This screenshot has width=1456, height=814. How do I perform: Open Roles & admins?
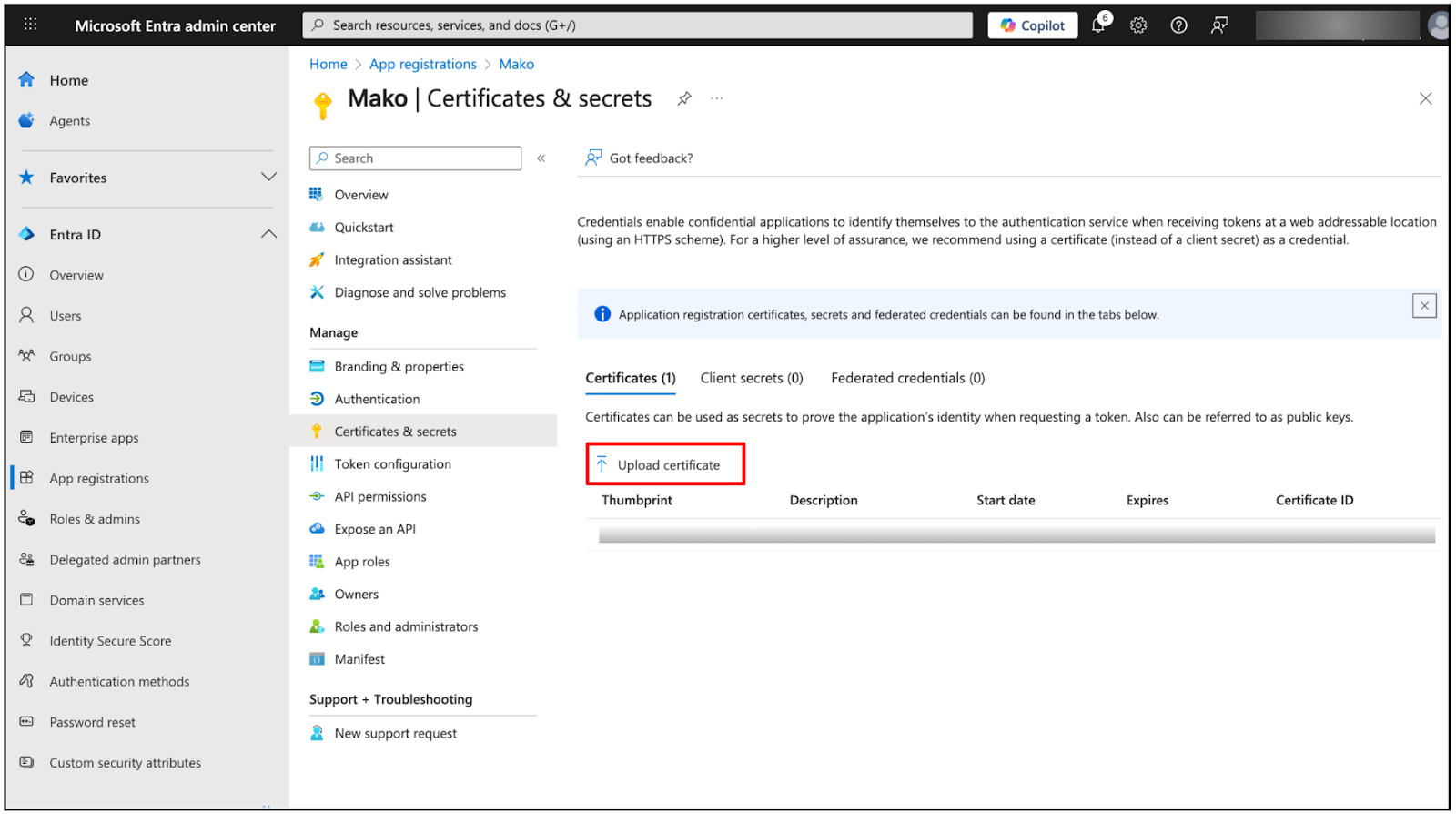coord(95,519)
